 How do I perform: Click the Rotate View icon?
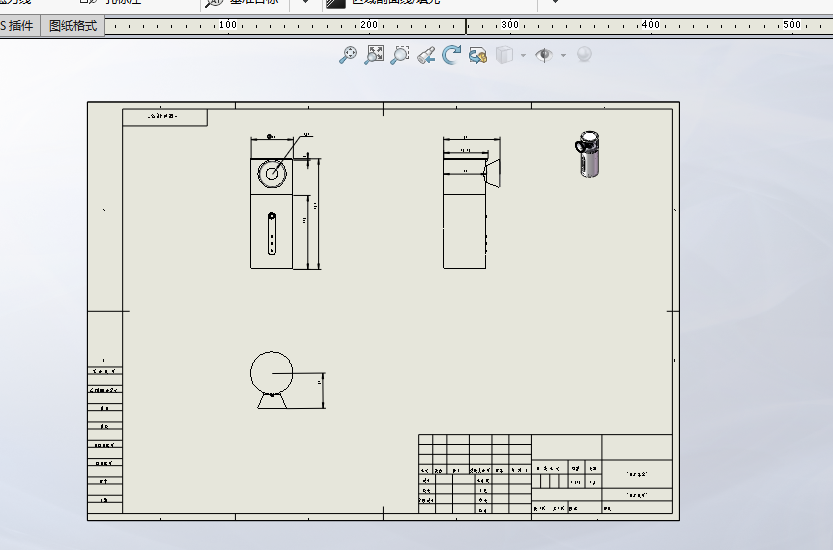452,55
